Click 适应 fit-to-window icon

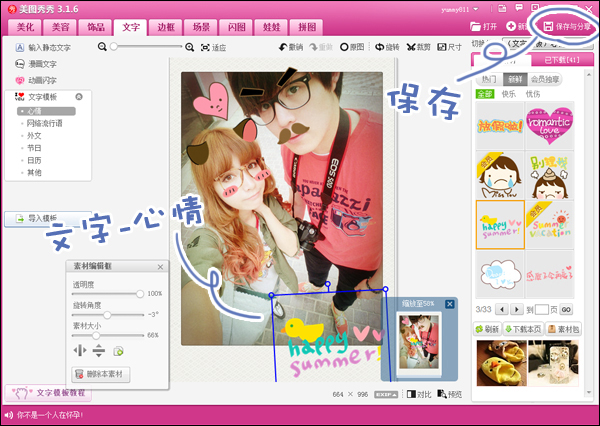[214, 47]
